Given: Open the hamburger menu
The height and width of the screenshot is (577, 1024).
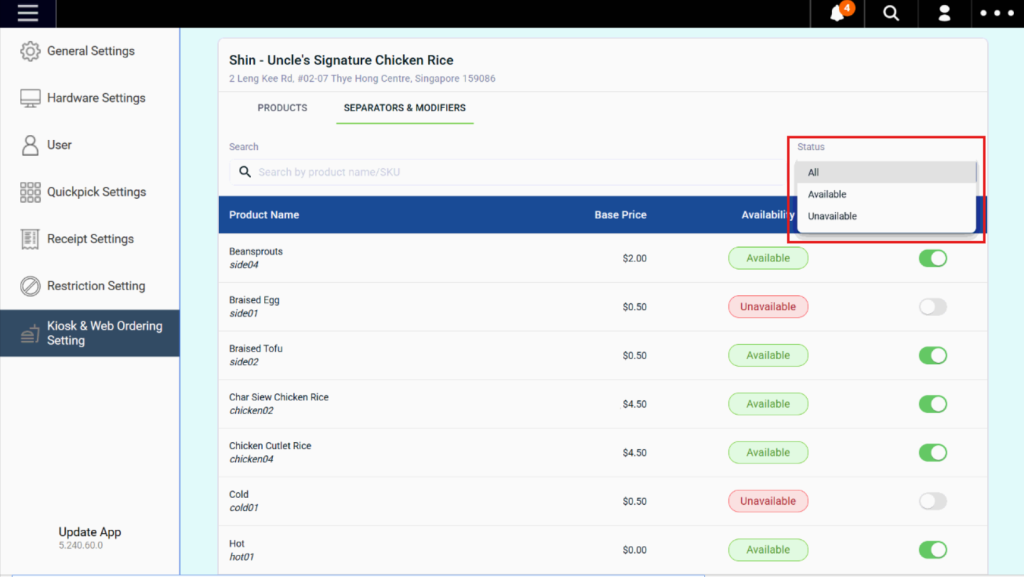Looking at the screenshot, I should pyautogui.click(x=27, y=13).
